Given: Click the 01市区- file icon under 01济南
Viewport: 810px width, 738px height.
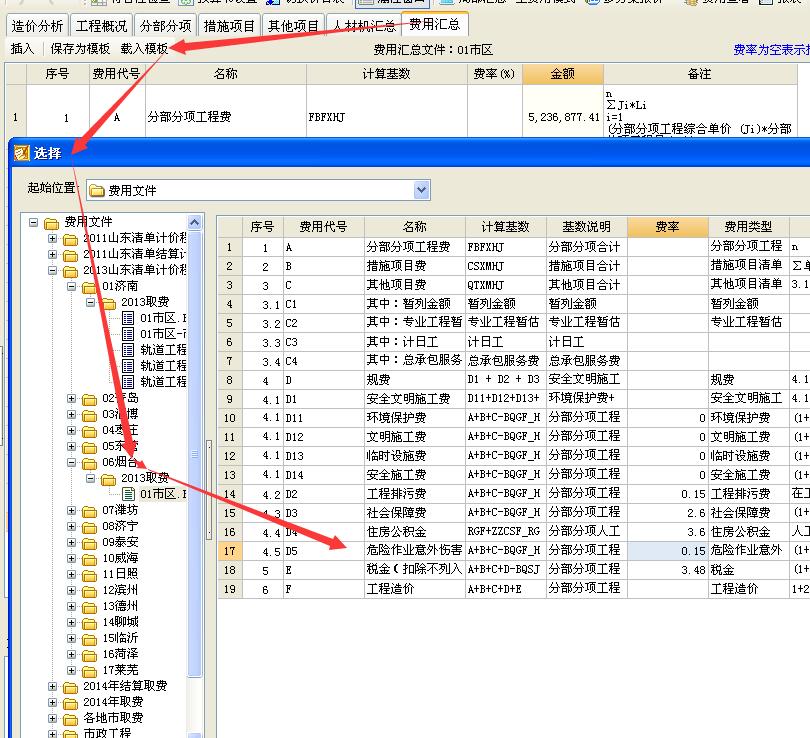Looking at the screenshot, I should [x=128, y=334].
